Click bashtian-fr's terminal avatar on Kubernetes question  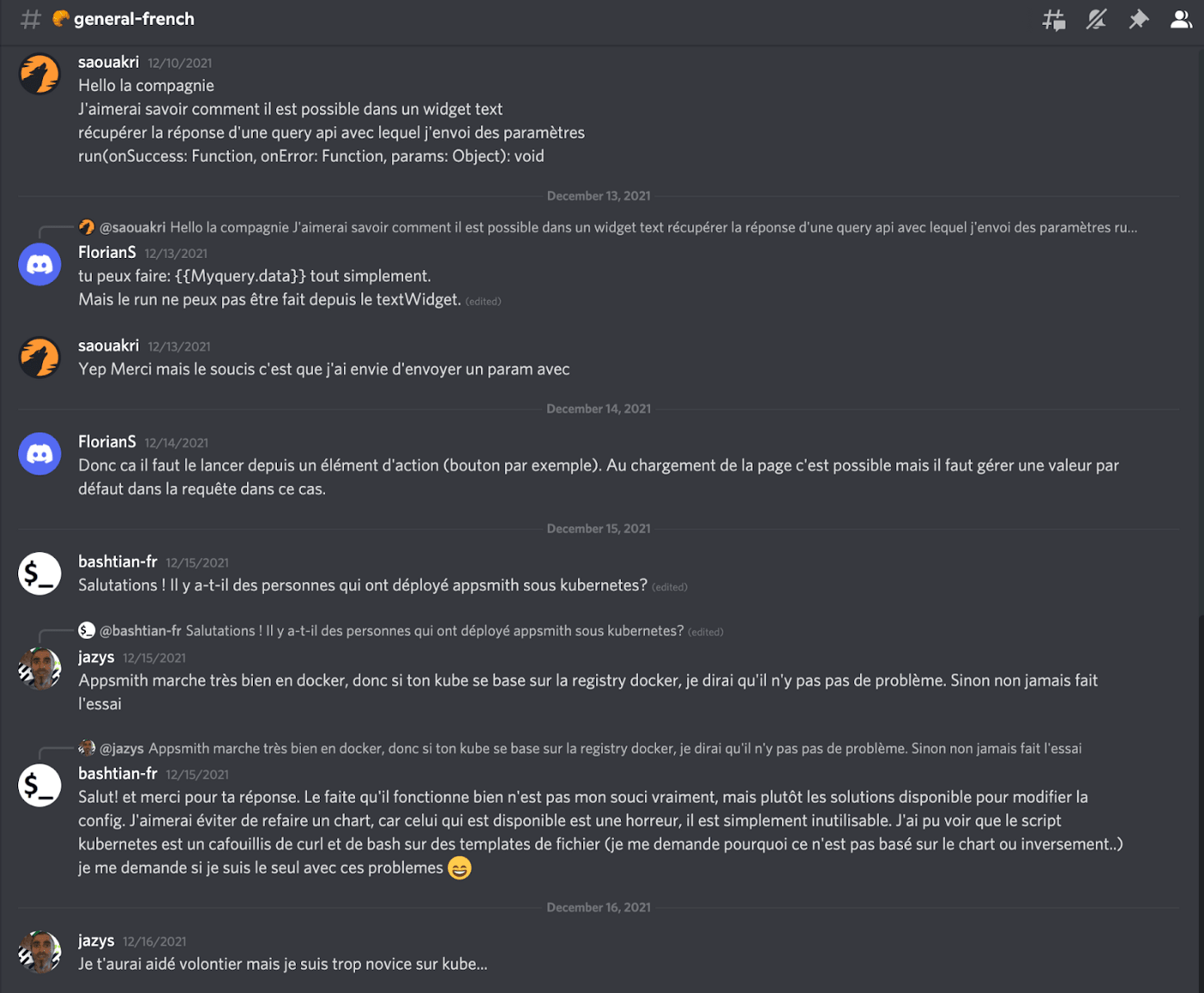coord(40,573)
